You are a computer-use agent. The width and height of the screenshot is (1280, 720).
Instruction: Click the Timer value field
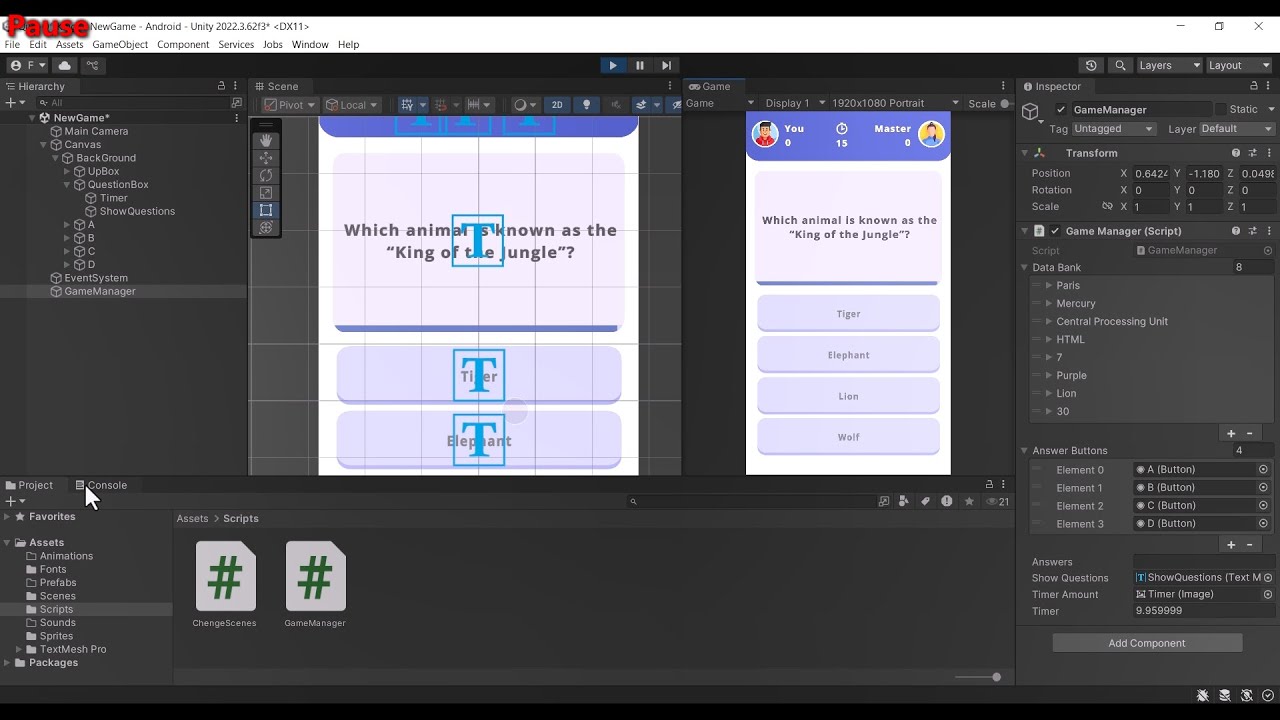(x=1204, y=611)
